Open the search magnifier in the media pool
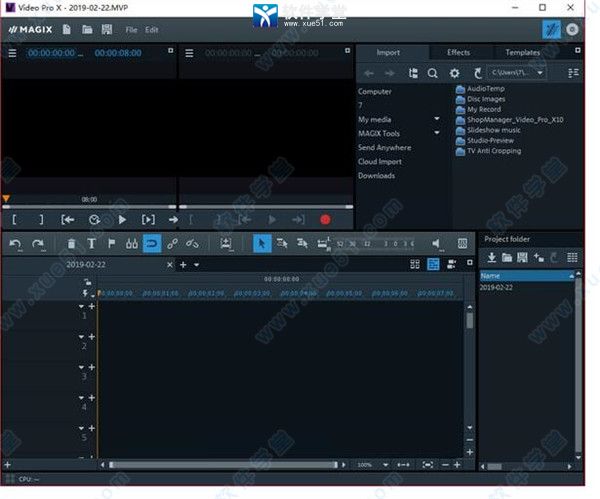The height and width of the screenshot is (499, 600). pyautogui.click(x=432, y=73)
